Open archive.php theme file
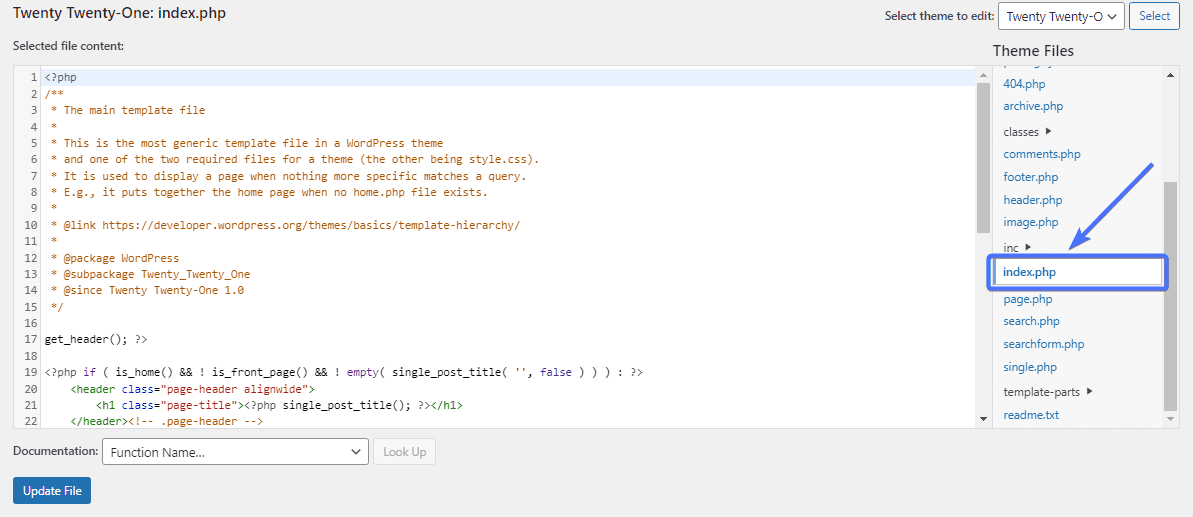Viewport: 1193px width, 517px height. pos(1033,106)
